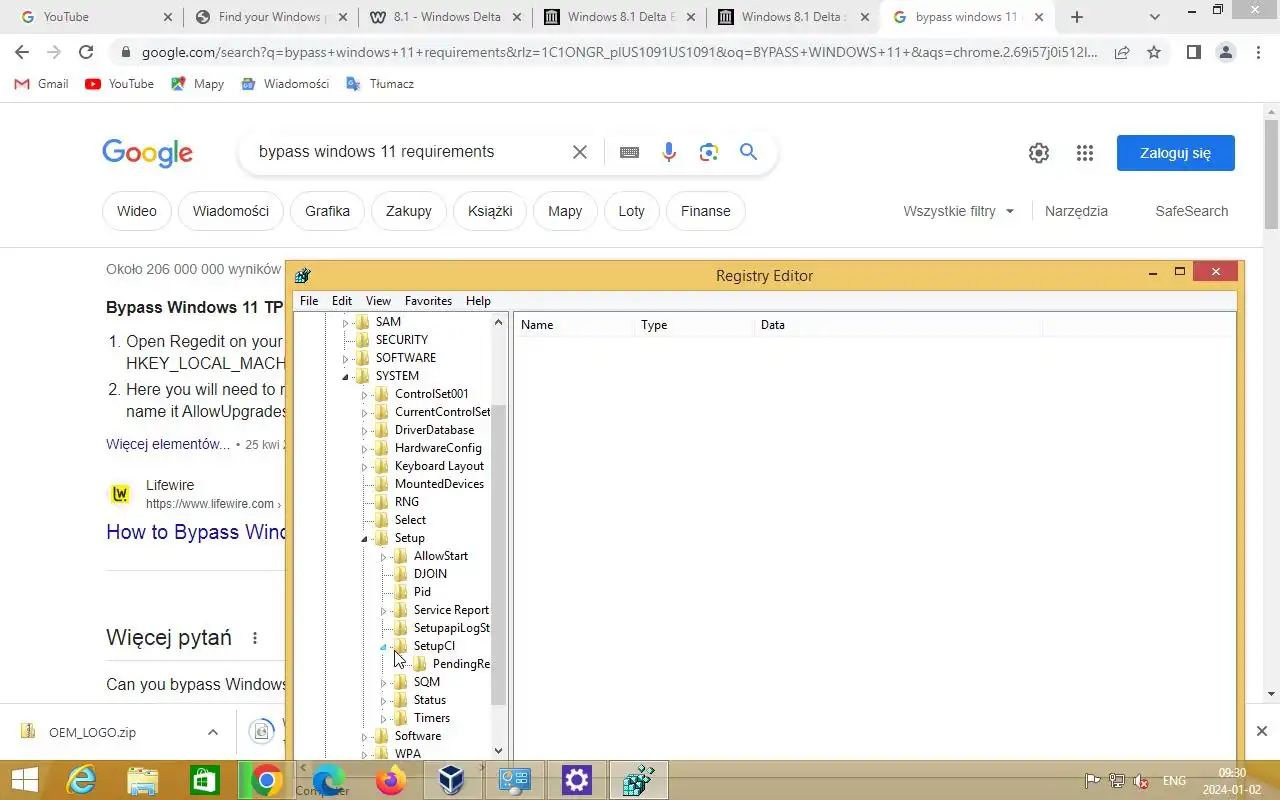Open the Registry Editor View menu
Viewport: 1280px width, 800px height.
378,301
